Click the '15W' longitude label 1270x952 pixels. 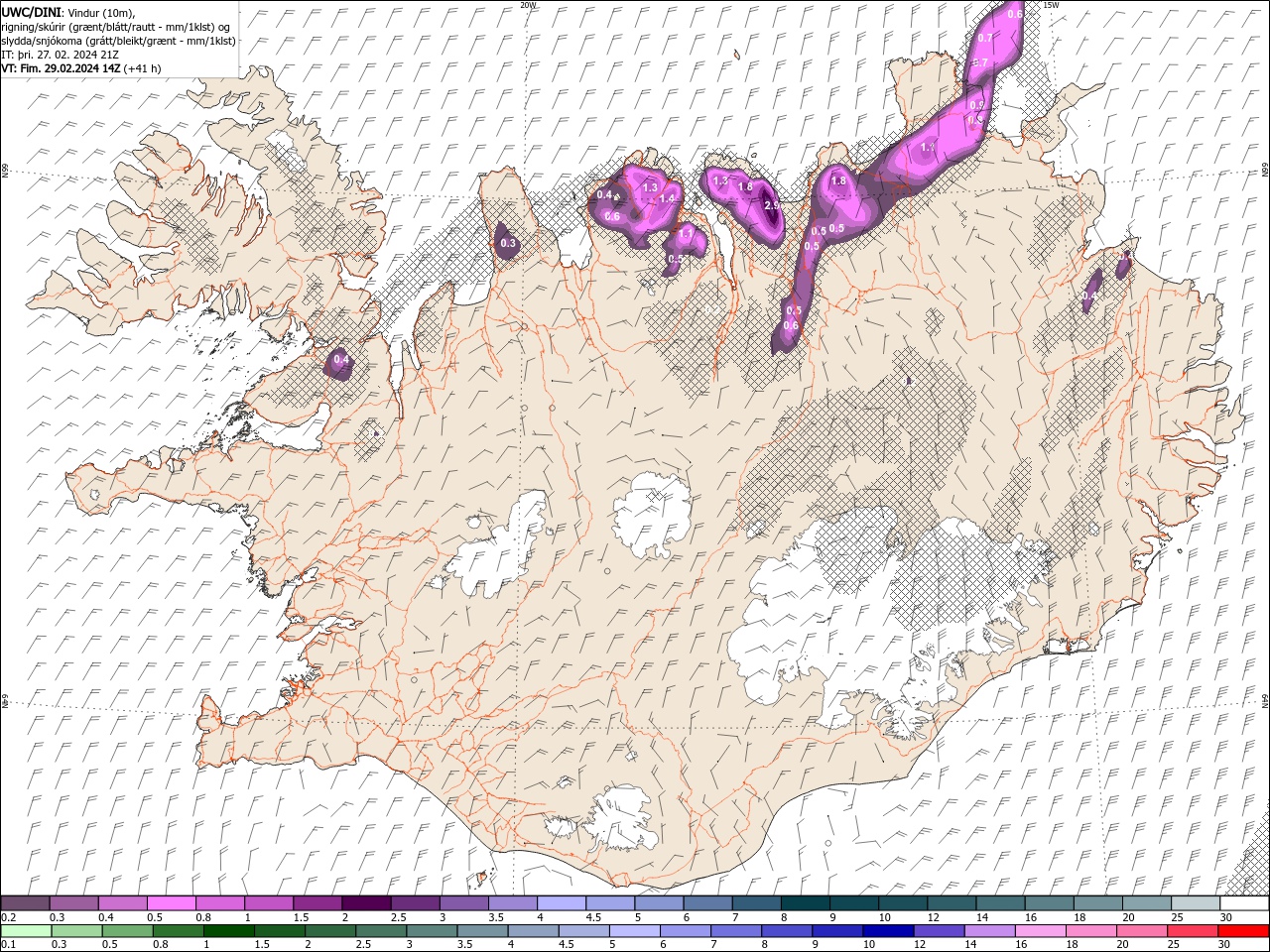click(1051, 5)
